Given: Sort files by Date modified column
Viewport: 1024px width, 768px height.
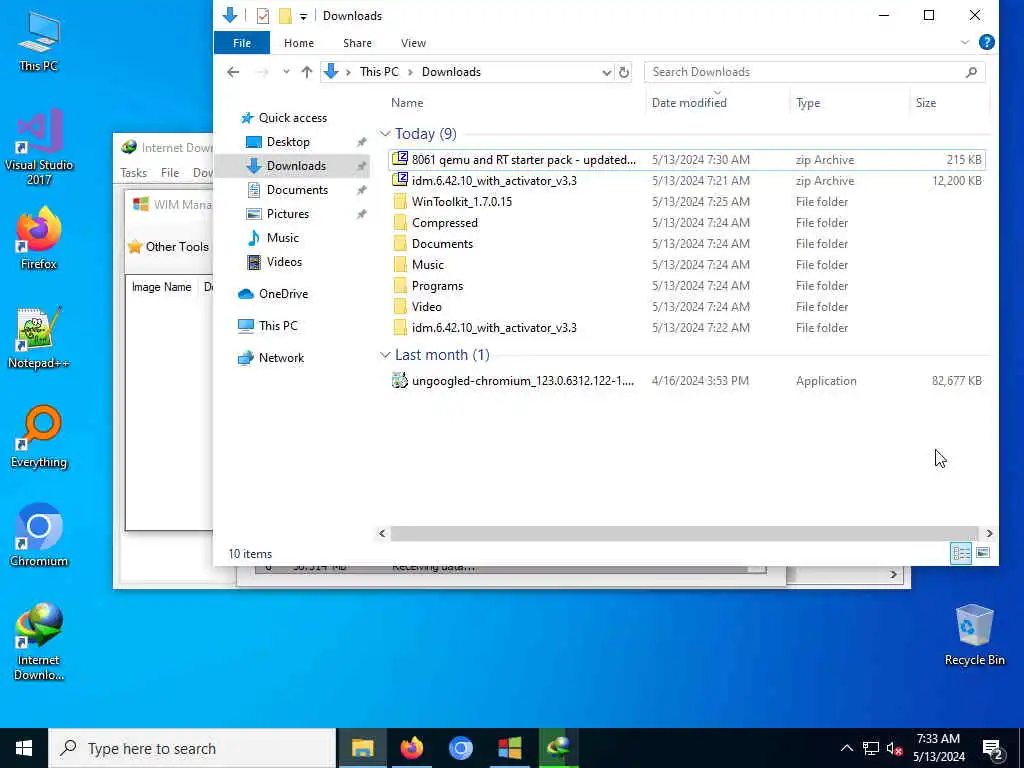Looking at the screenshot, I should tap(688, 103).
